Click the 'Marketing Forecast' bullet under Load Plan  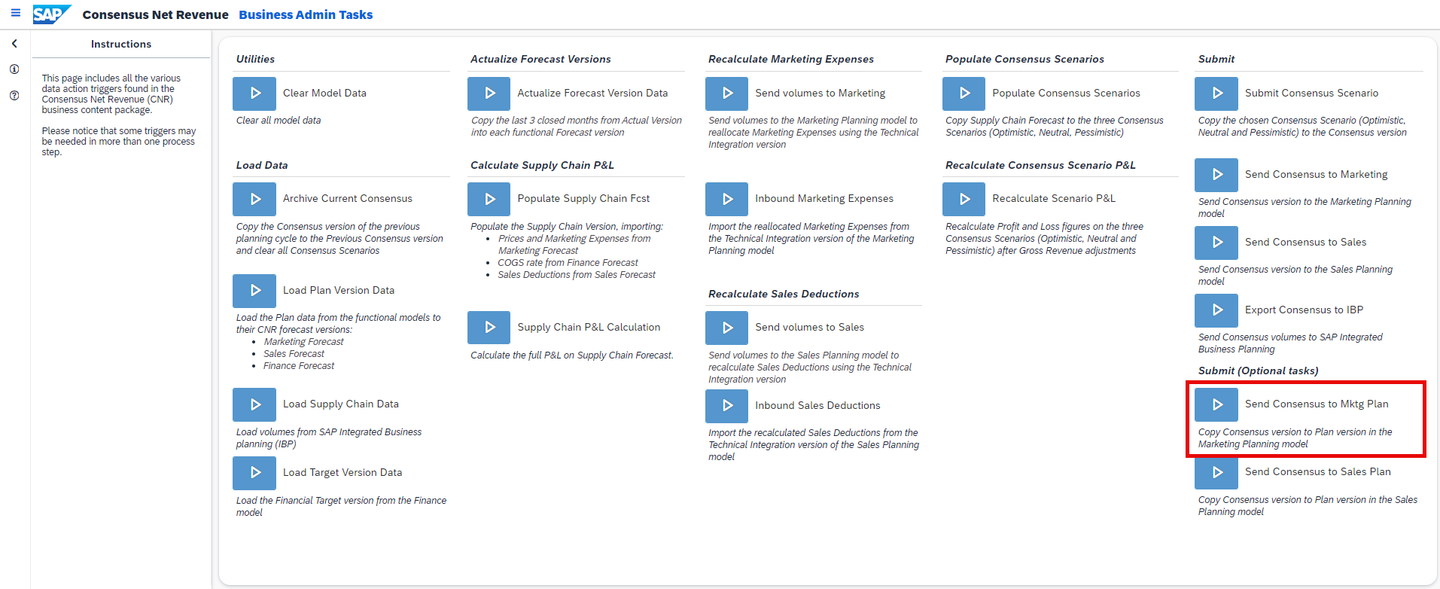304,342
